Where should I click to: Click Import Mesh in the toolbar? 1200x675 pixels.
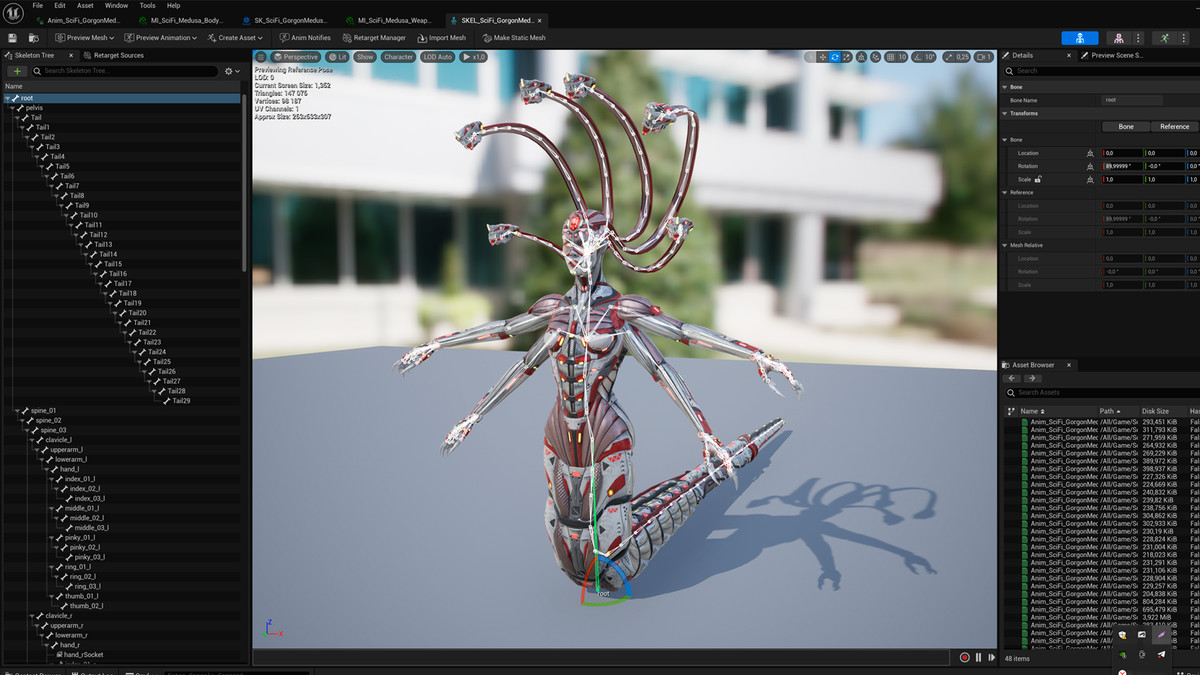[441, 38]
